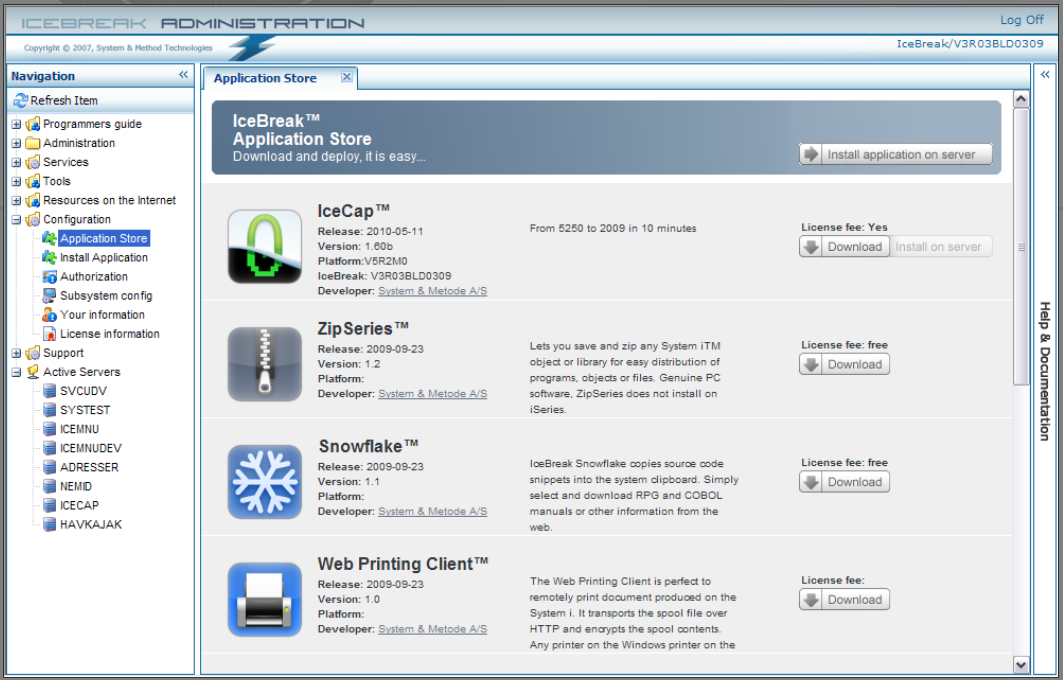Click the Authorization icon in tree
The image size is (1063, 680).
(x=49, y=277)
